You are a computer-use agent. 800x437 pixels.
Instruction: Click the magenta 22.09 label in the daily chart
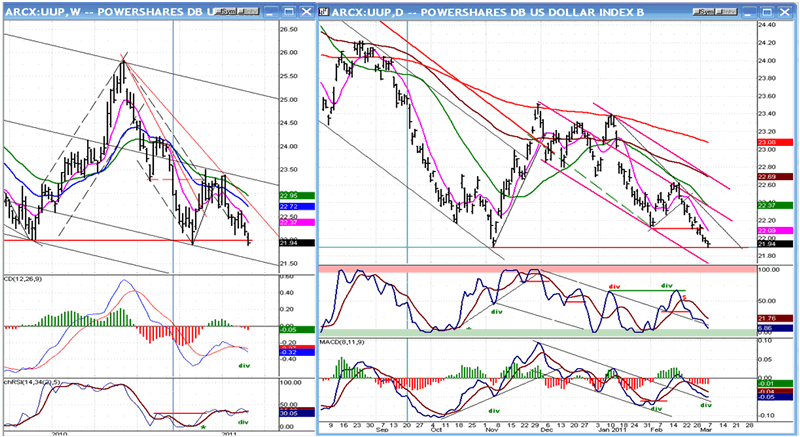(x=774, y=230)
